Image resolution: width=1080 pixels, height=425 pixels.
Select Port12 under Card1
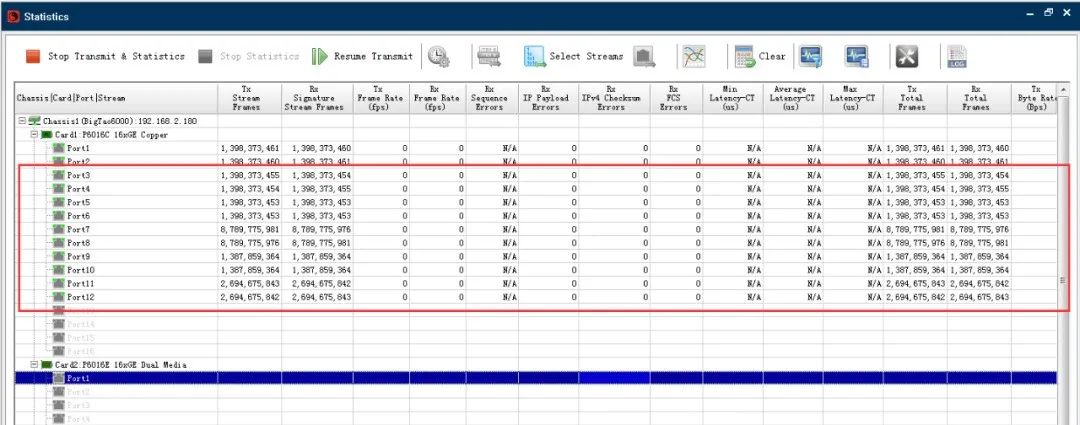[x=80, y=297]
